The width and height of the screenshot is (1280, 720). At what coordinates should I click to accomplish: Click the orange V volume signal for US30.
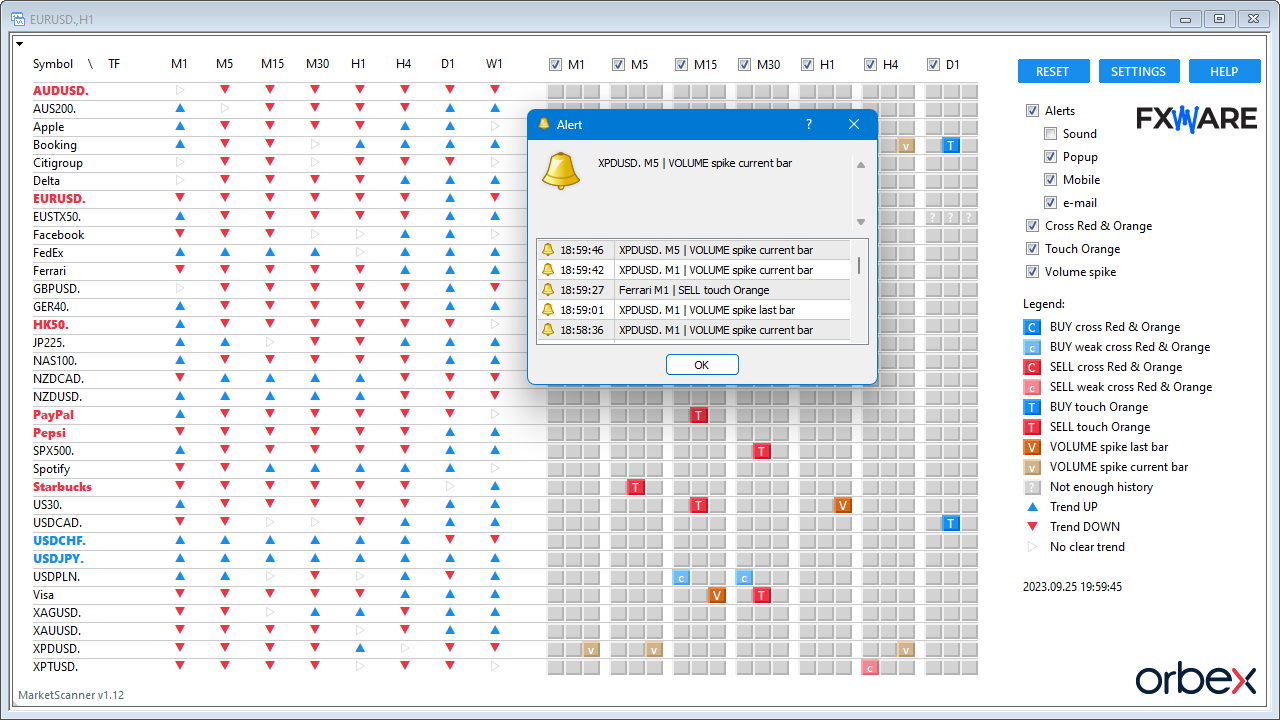click(x=843, y=505)
